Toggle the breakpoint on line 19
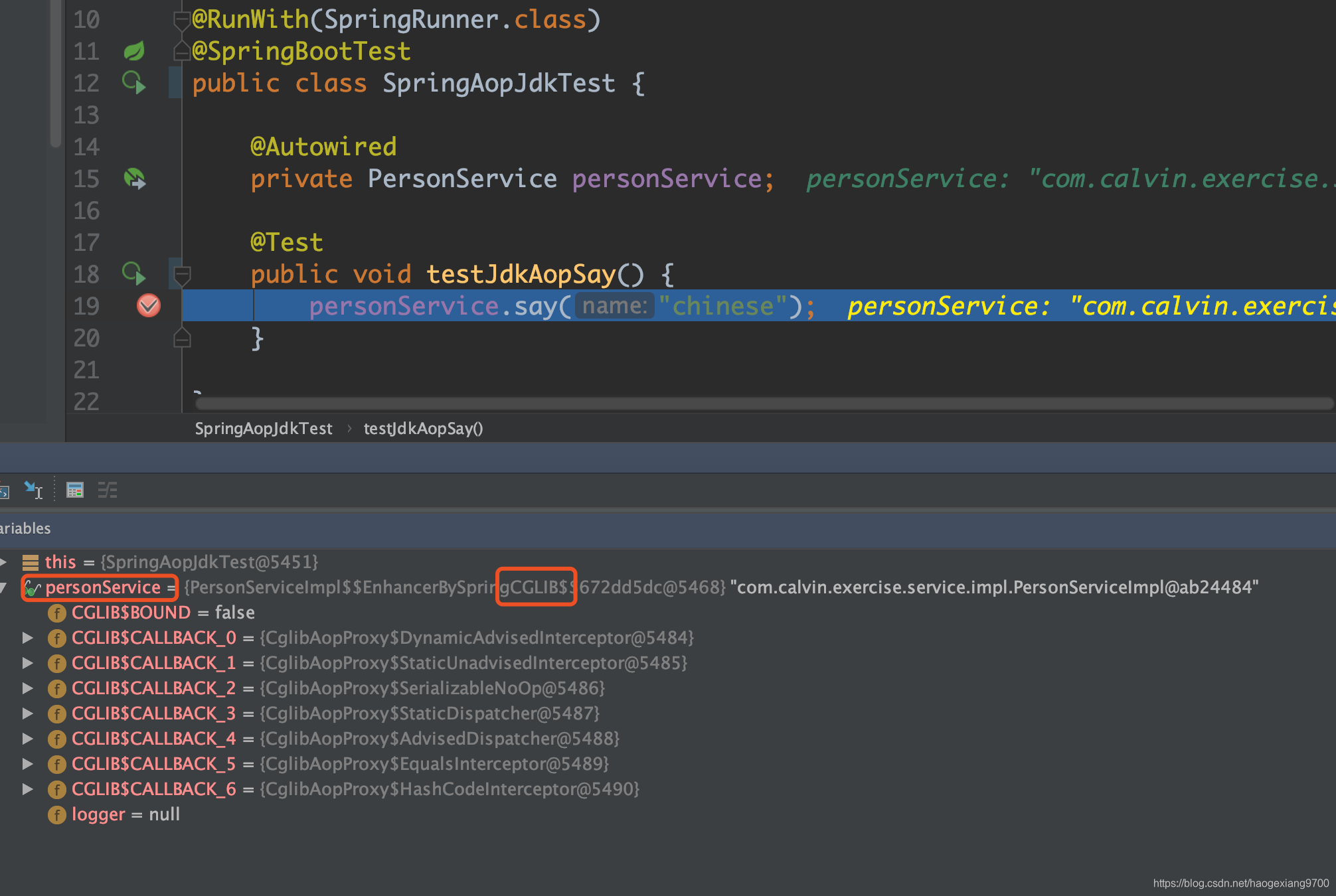Viewport: 1336px width, 896px height. pyautogui.click(x=149, y=305)
